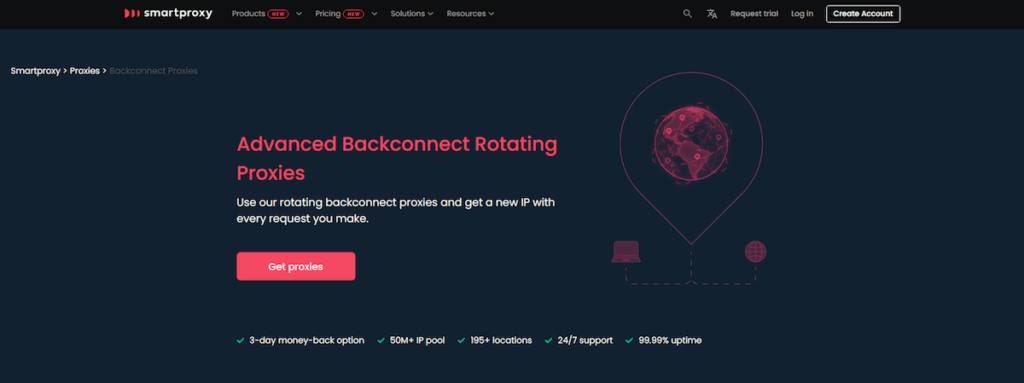Expand the Pricing dropdown chevron
Image resolution: width=1024 pixels, height=383 pixels.
click(x=374, y=14)
